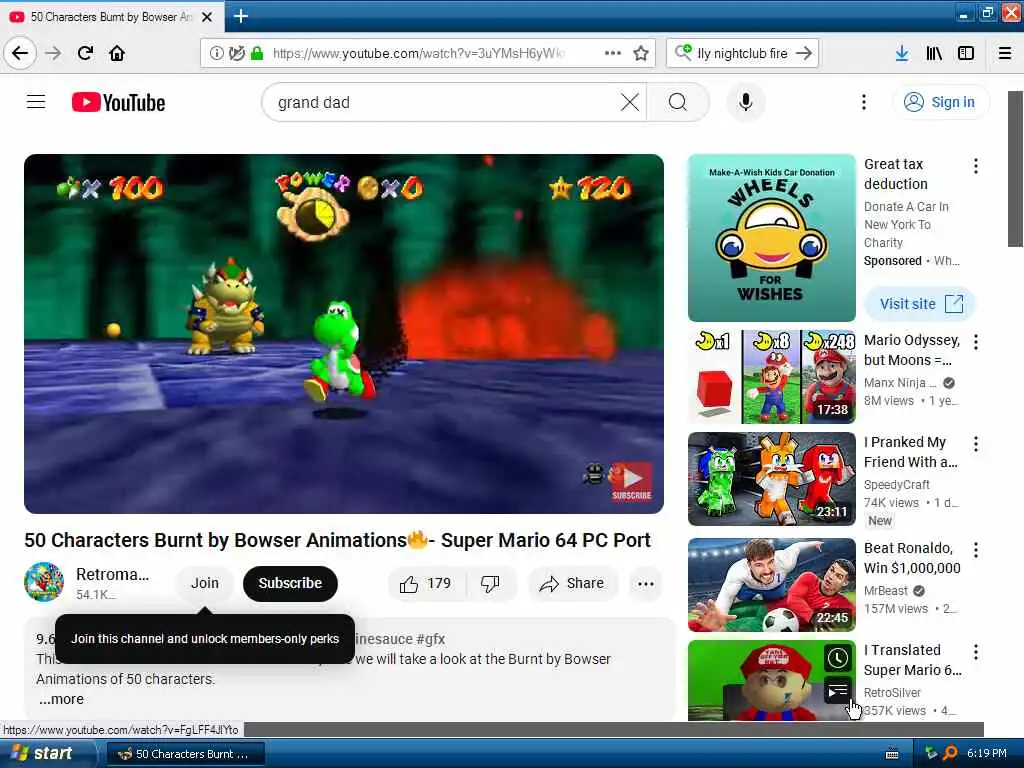Dislike the video with thumbs down
The image size is (1024, 768).
[x=490, y=583]
